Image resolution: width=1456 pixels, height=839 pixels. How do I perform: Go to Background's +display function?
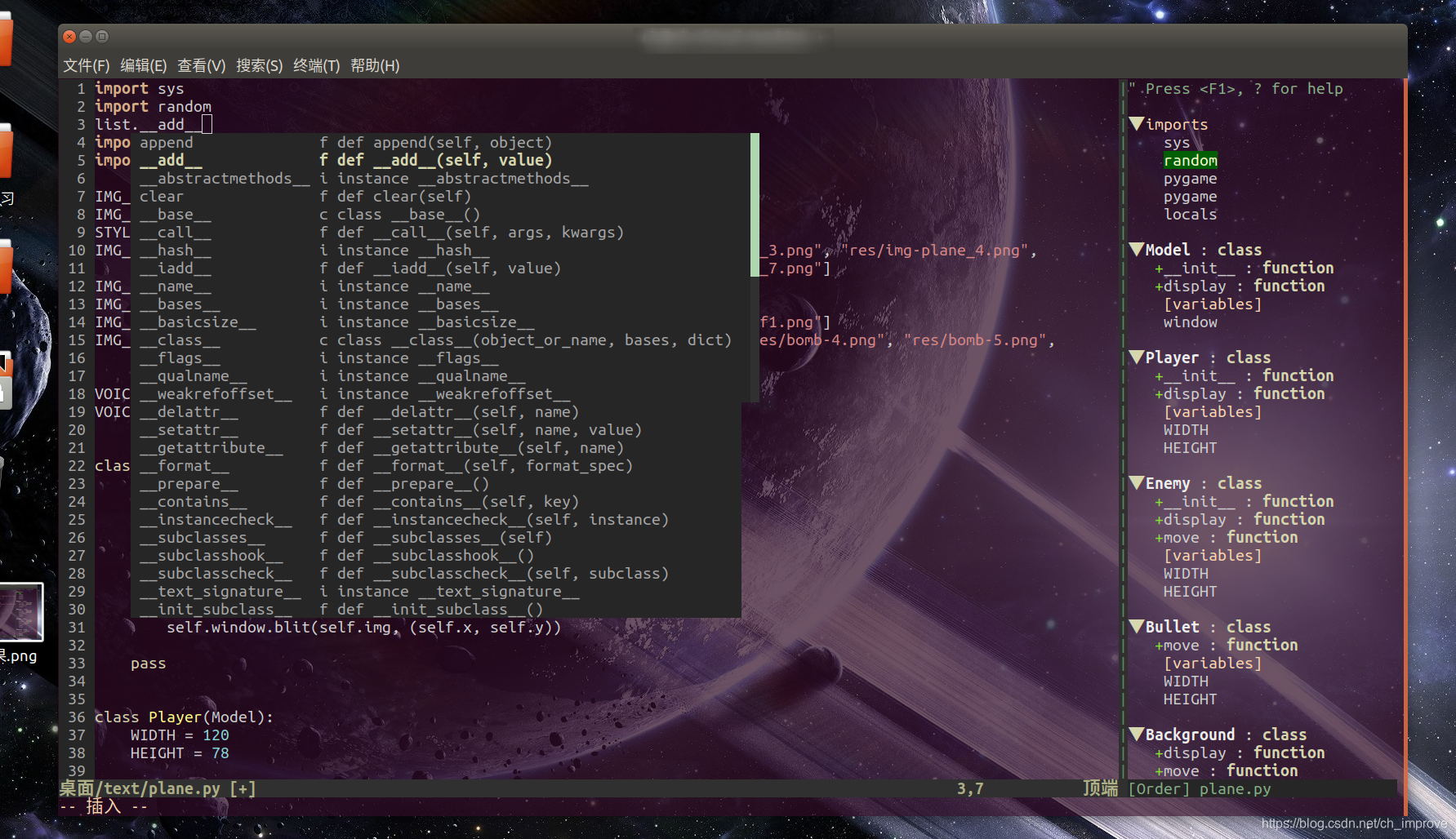point(1240,752)
